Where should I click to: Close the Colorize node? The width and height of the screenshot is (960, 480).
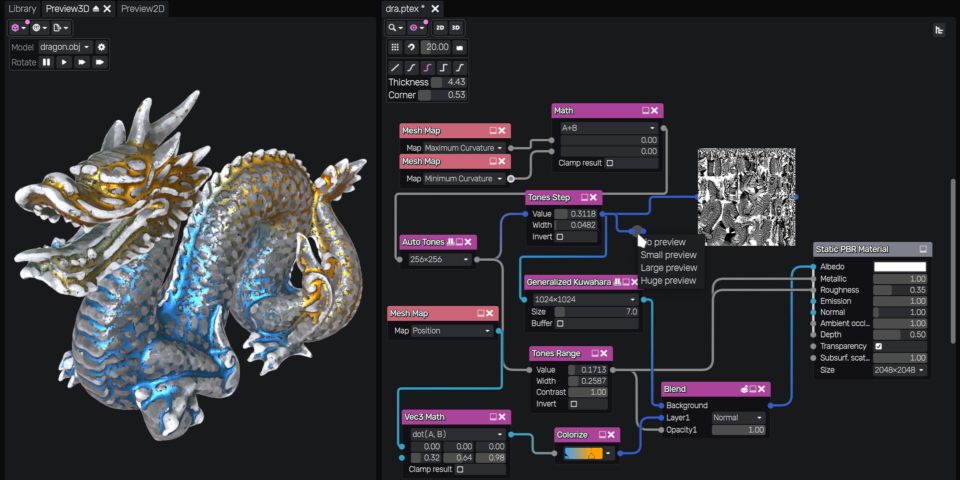[611, 435]
